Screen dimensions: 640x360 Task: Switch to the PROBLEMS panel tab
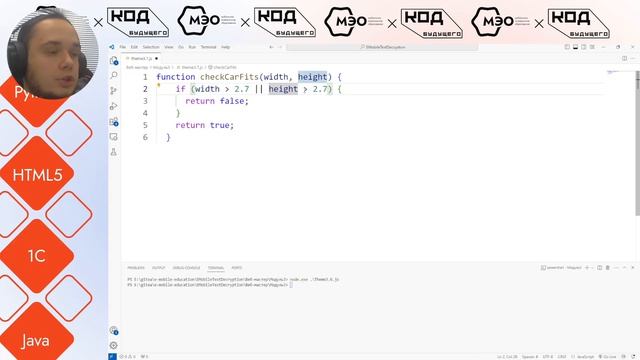click(136, 268)
